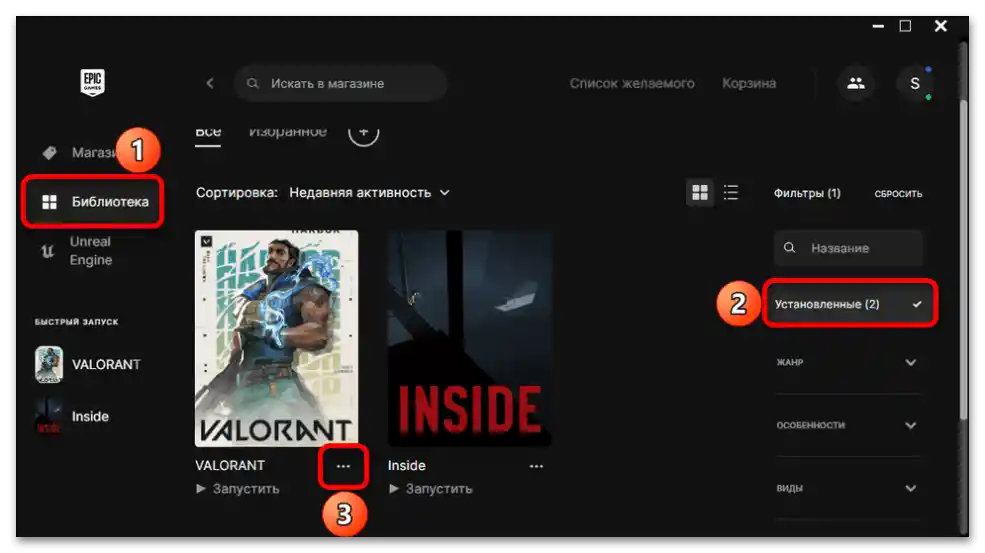Open Список желаемого wishlist link
Image resolution: width=985 pixels, height=553 pixels.
[632, 83]
